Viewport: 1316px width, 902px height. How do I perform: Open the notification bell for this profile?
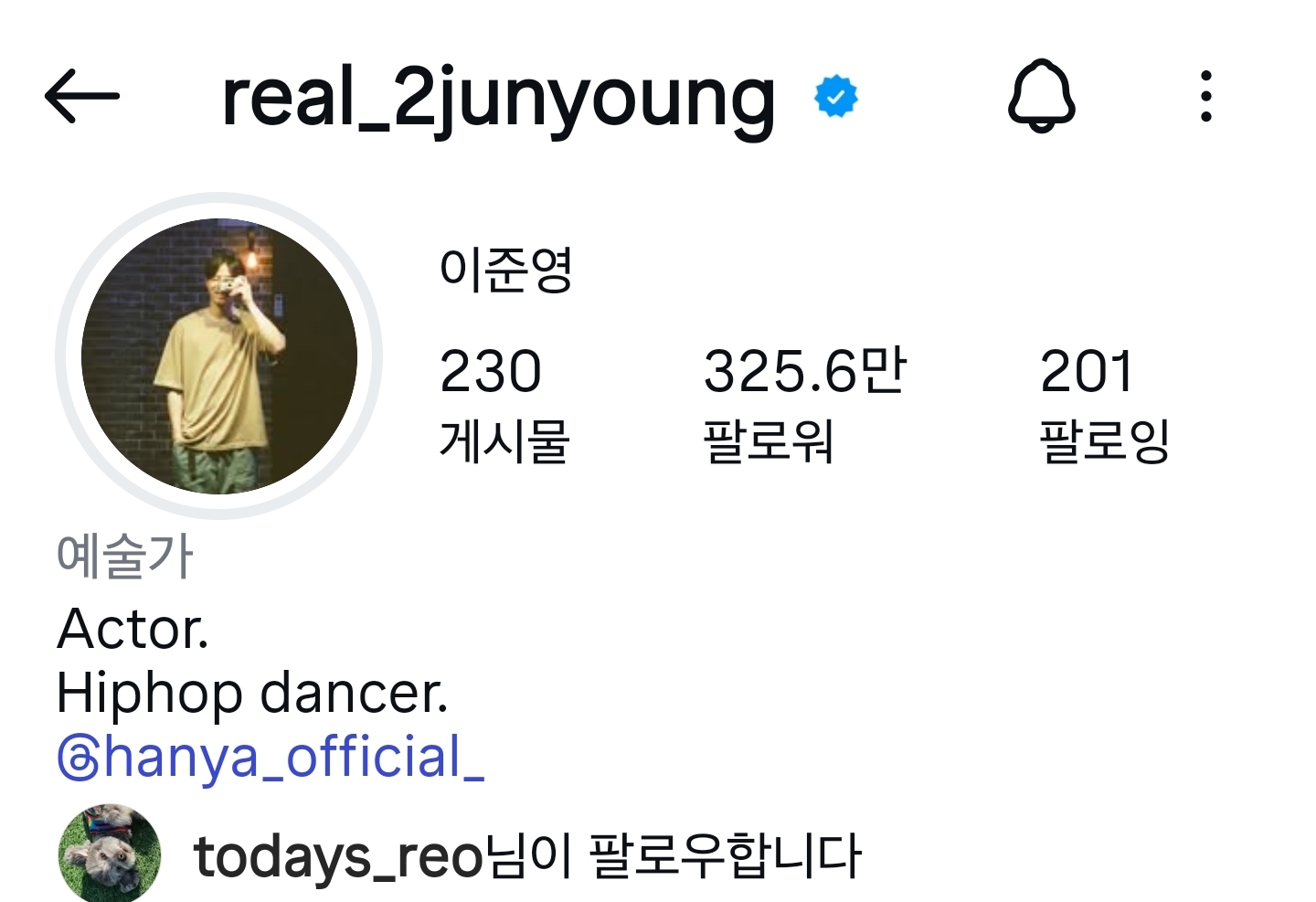[x=1042, y=96]
